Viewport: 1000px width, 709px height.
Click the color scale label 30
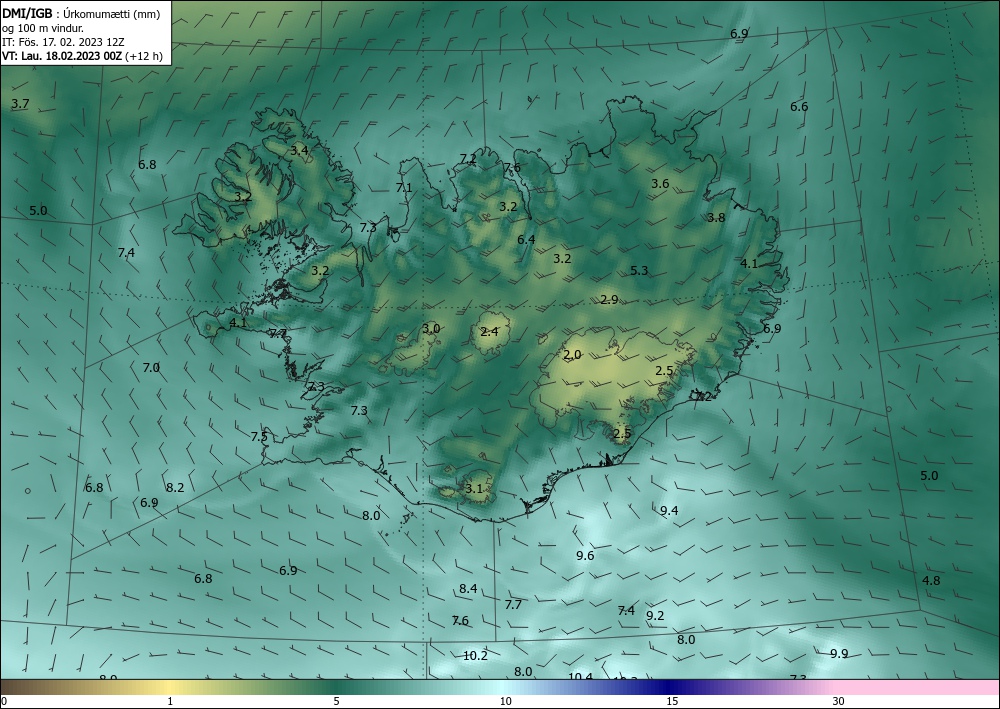[839, 701]
